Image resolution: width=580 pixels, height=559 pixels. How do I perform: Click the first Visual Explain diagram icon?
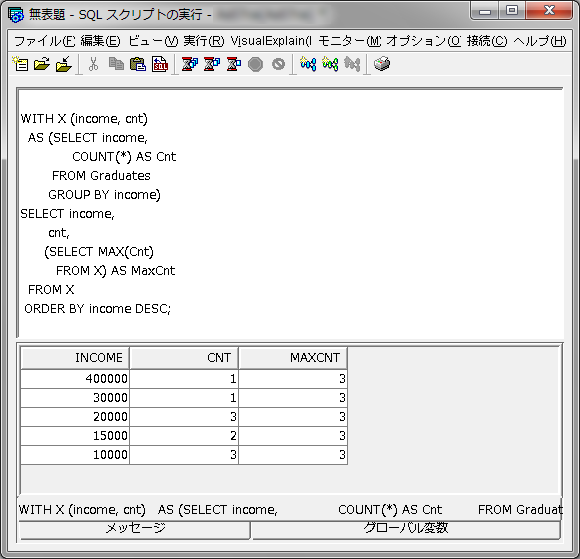coord(308,64)
